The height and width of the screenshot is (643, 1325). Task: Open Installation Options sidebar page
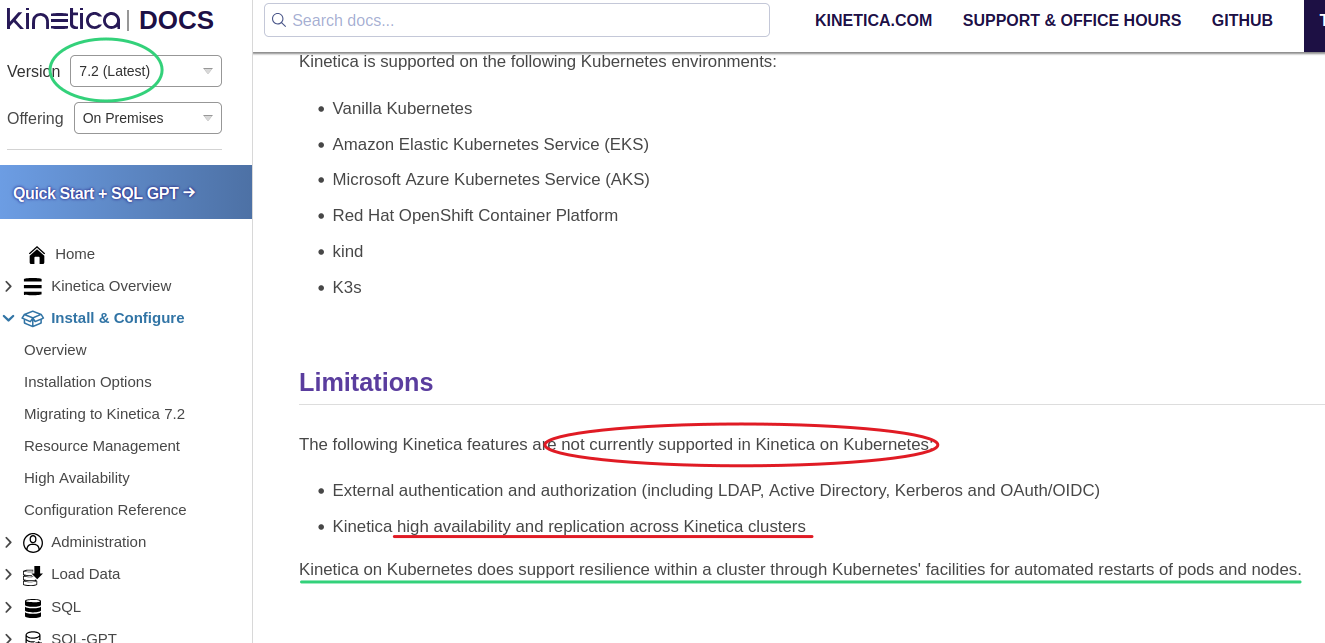click(88, 382)
